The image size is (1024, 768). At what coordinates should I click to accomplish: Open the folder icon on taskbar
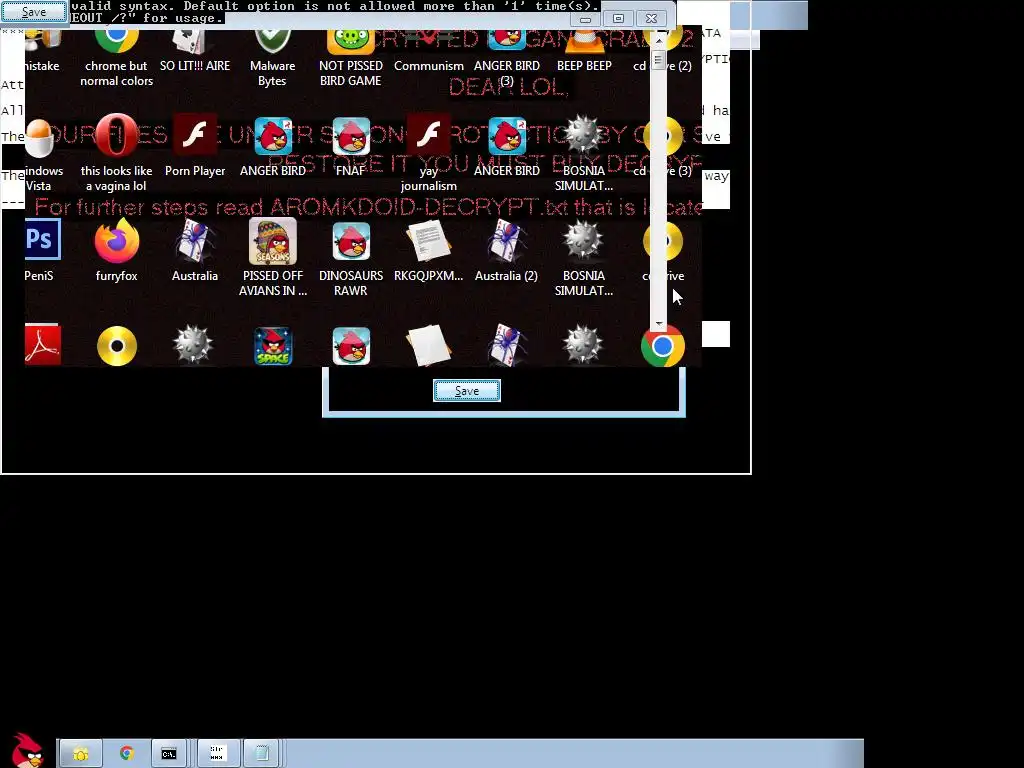coord(80,754)
